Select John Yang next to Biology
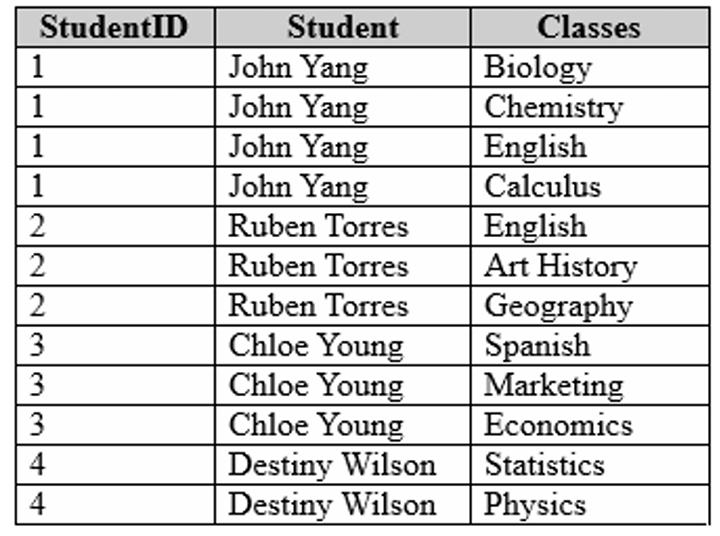This screenshot has width=720, height=536. (x=298, y=68)
